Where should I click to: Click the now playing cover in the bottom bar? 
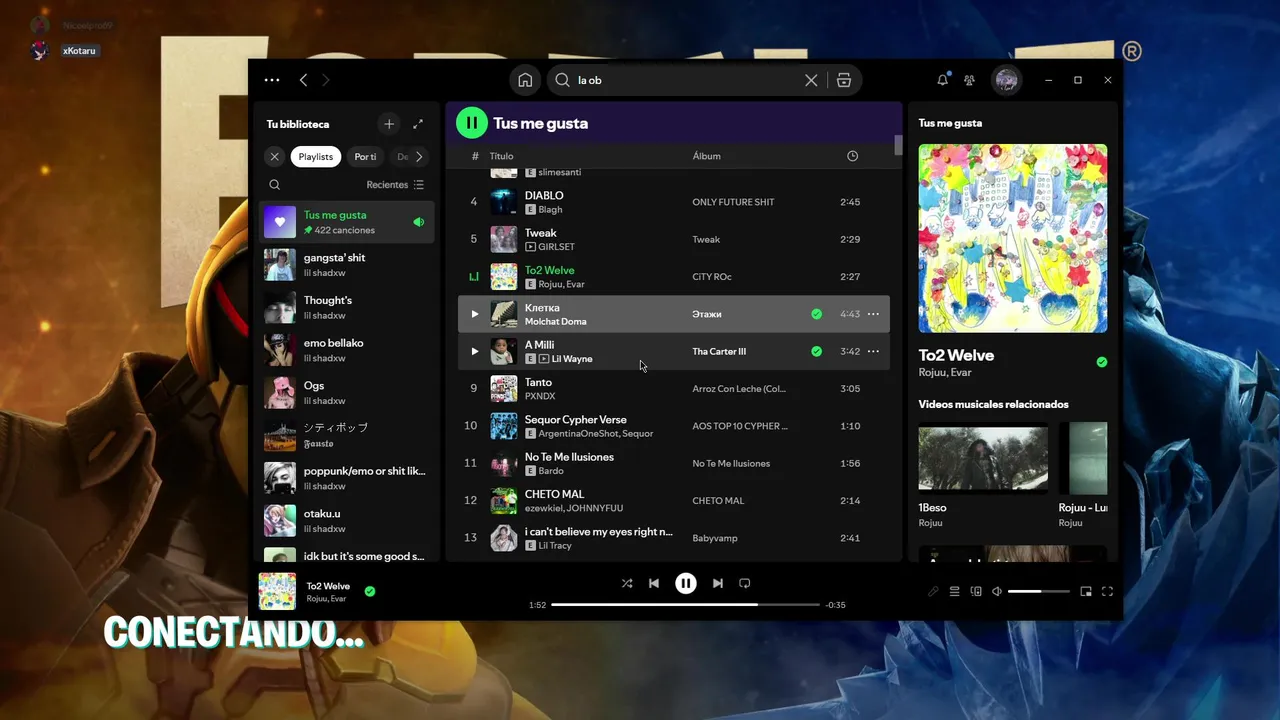click(x=277, y=591)
